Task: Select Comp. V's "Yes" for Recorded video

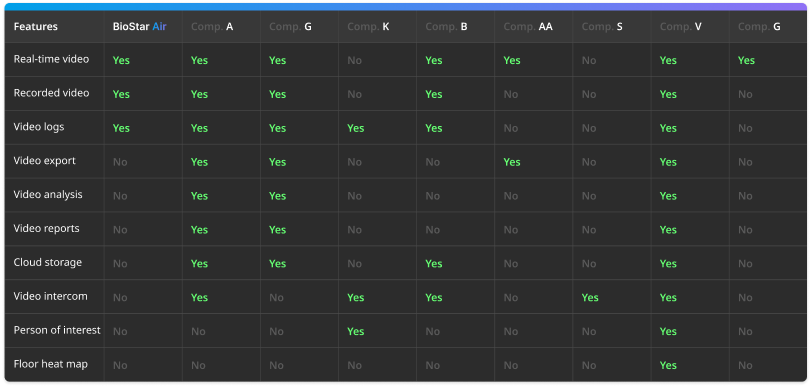Action: (x=668, y=94)
